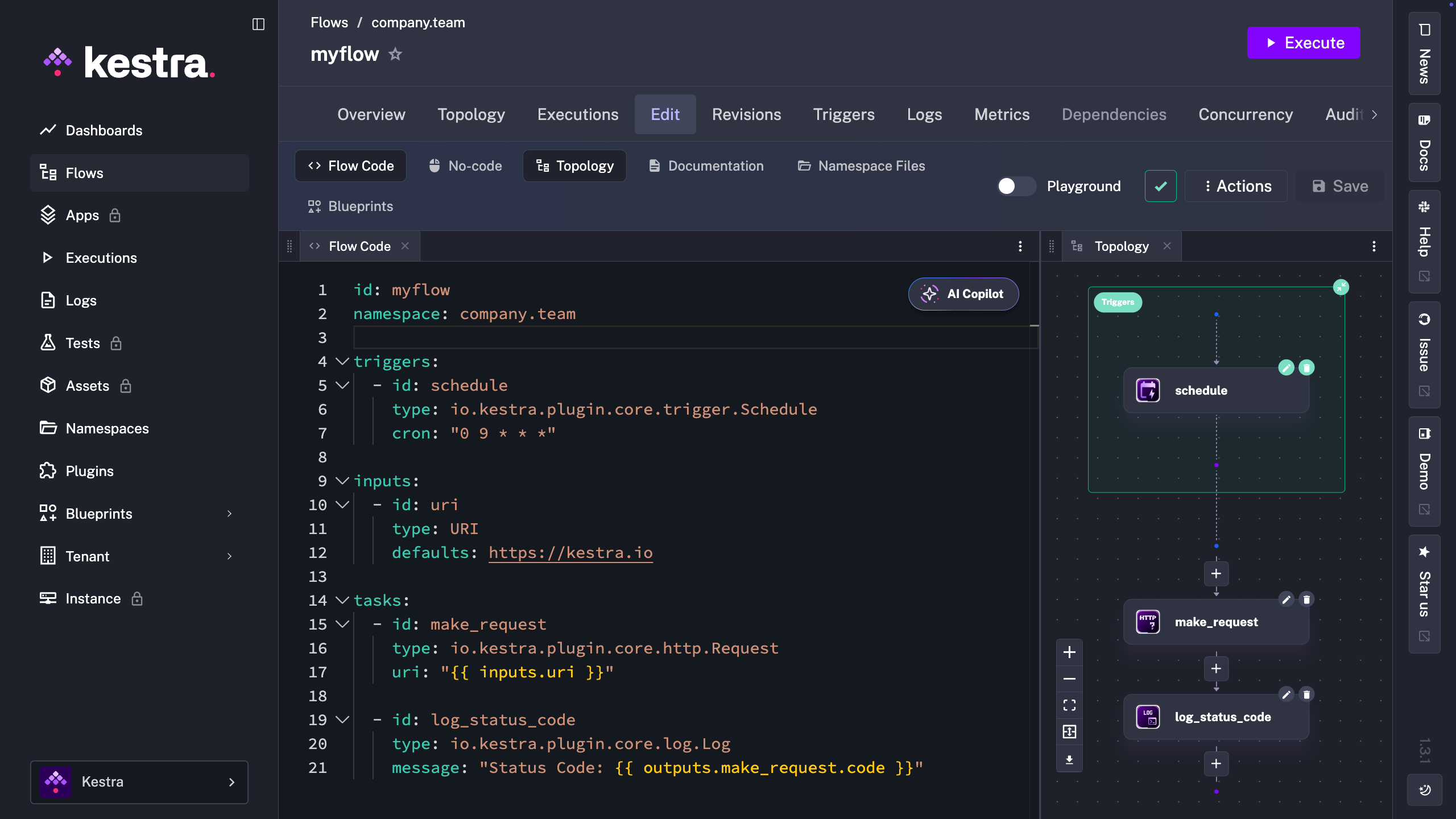Click the Execute button
Viewport: 1456px width, 819px height.
point(1303,43)
